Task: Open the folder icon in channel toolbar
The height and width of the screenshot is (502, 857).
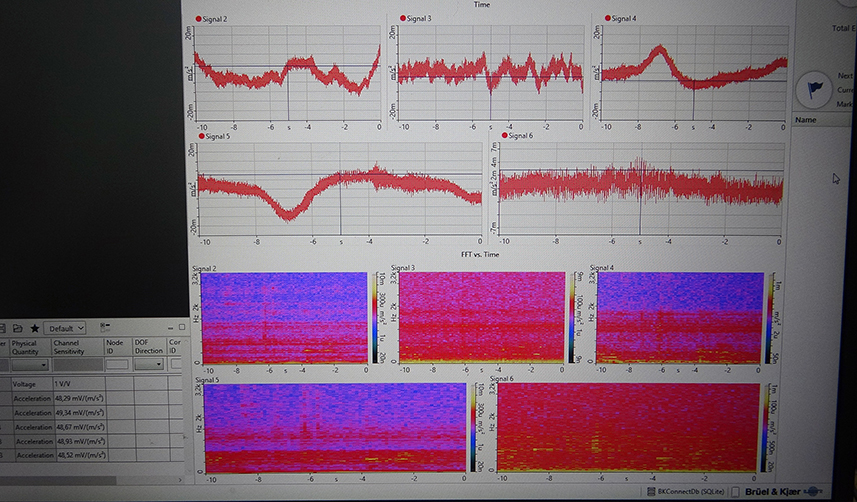Action: click(17, 328)
